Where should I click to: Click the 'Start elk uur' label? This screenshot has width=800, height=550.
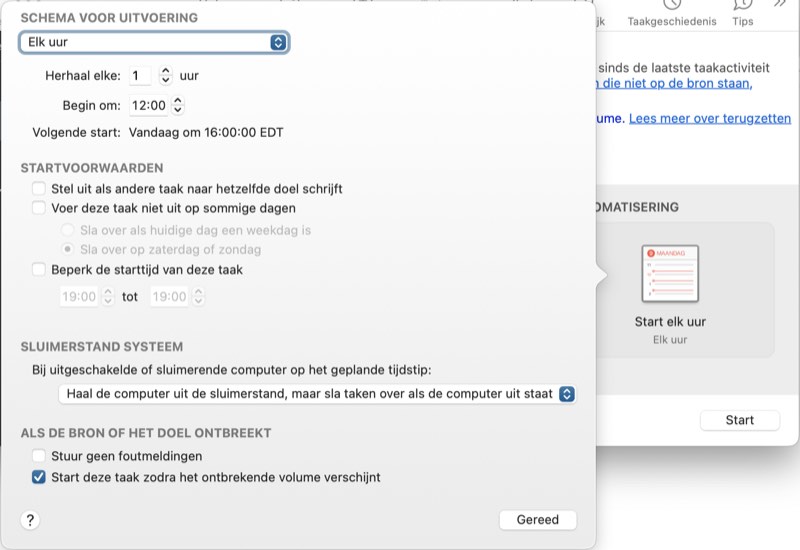pyautogui.click(x=670, y=322)
